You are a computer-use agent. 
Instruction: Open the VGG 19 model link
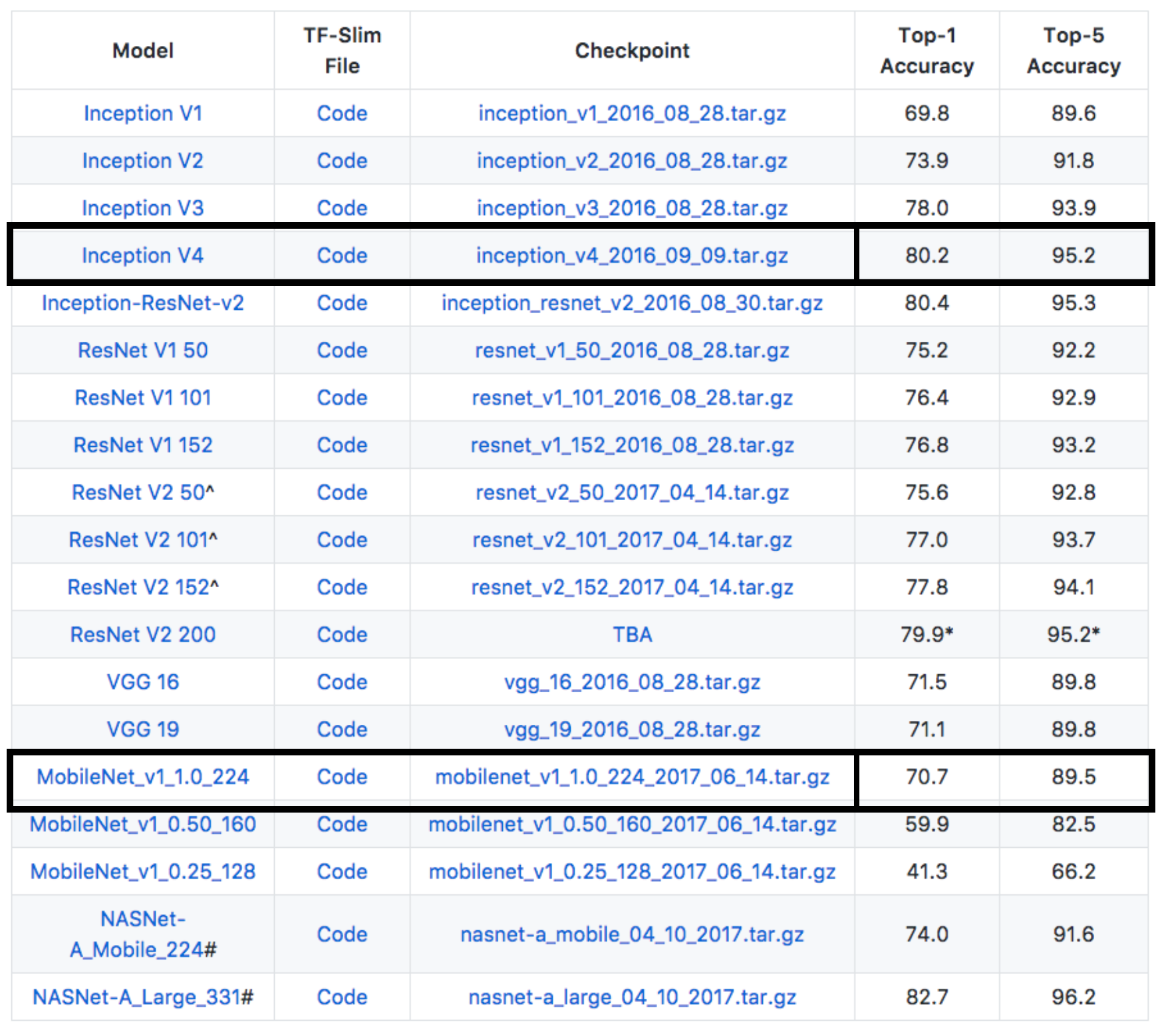(143, 729)
